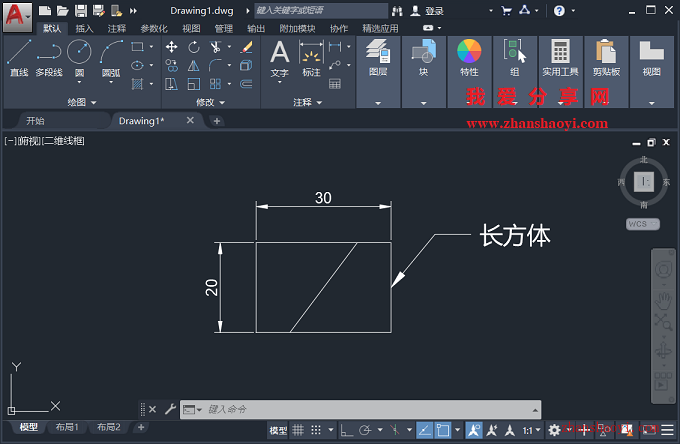
Task: Activate the Move tool
Action: [x=171, y=47]
